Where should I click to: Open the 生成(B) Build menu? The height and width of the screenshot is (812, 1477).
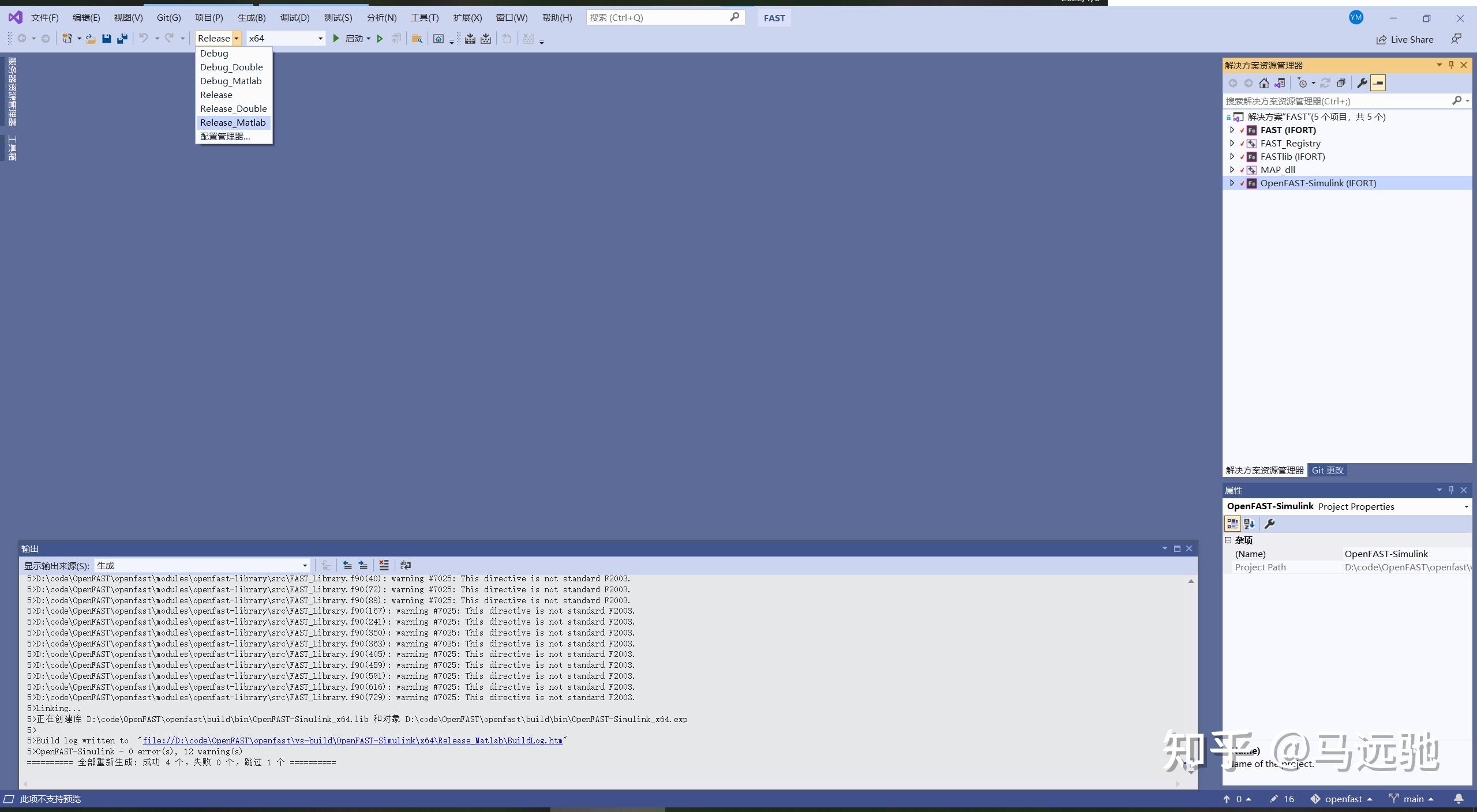252,18
